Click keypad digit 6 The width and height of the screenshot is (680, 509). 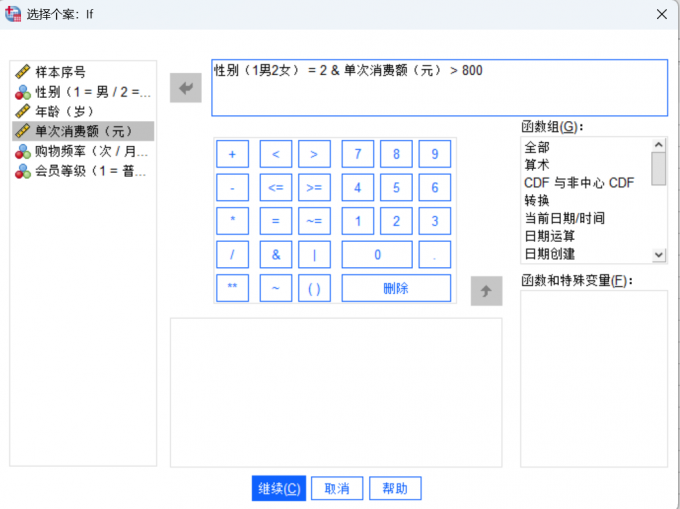[435, 187]
